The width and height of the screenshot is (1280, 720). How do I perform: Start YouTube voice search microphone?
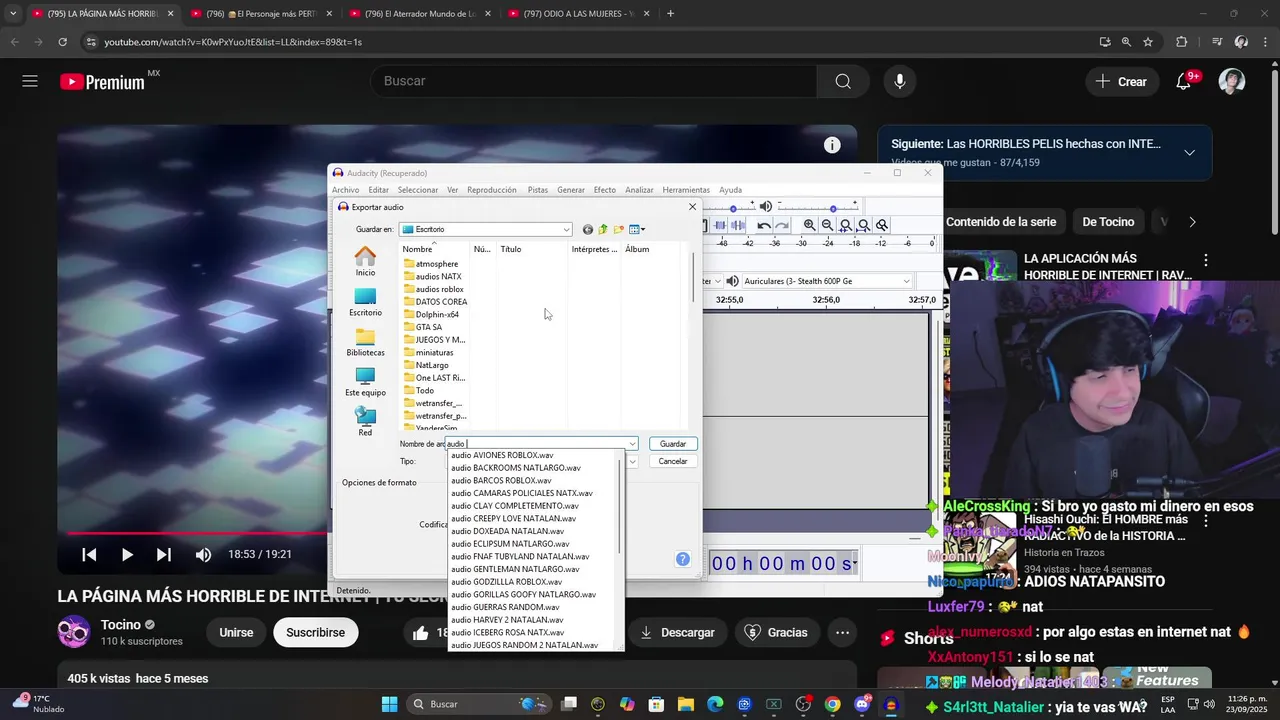pos(900,81)
